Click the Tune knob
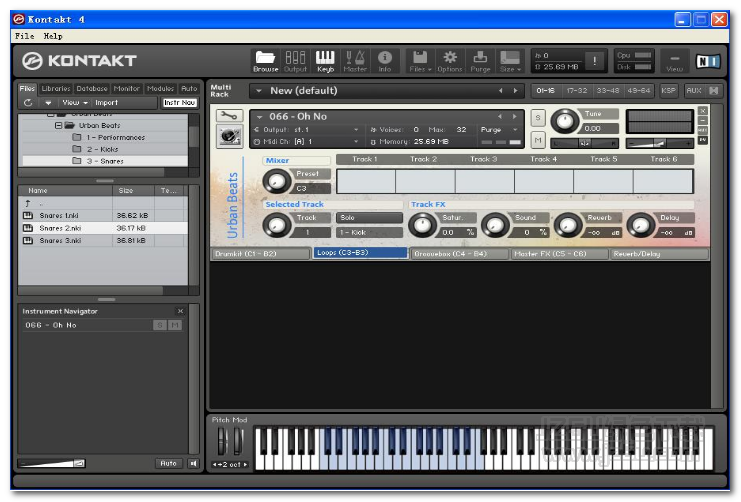741x502 pixels. coord(565,121)
